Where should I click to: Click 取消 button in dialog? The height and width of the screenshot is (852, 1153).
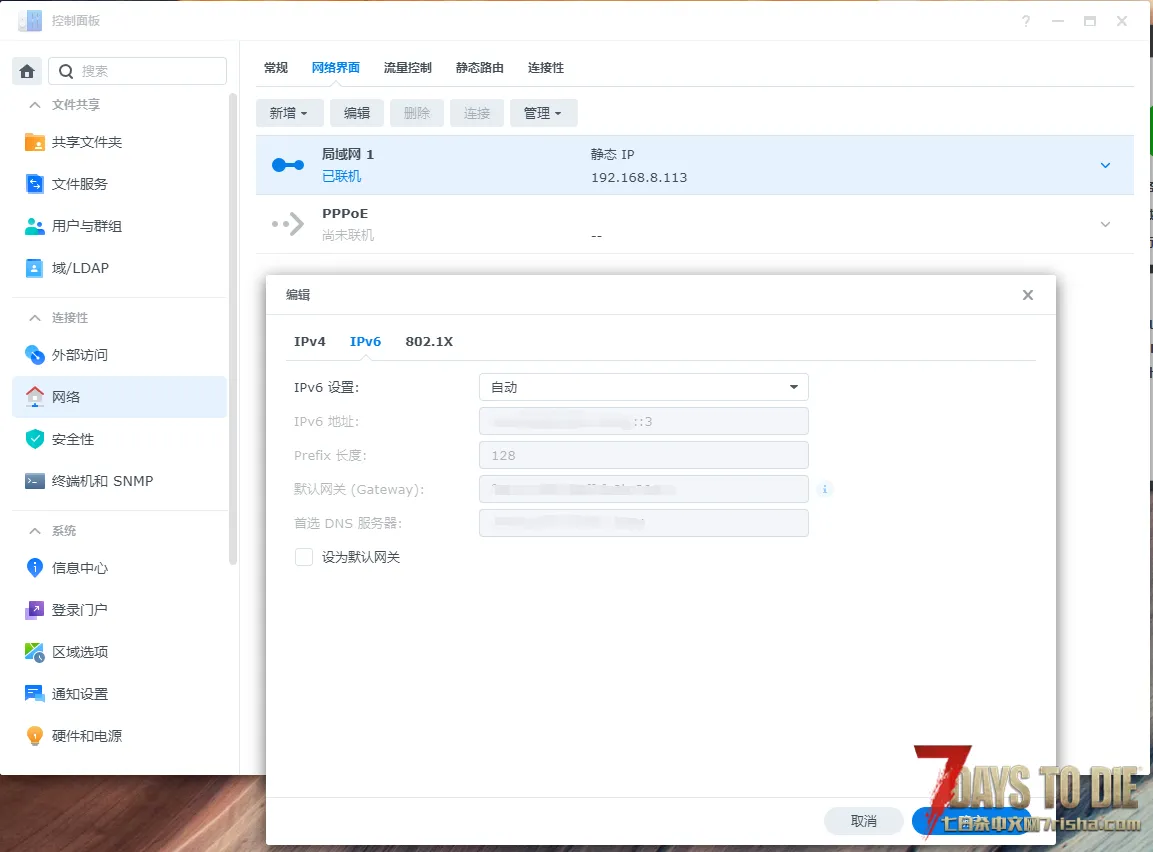[863, 821]
